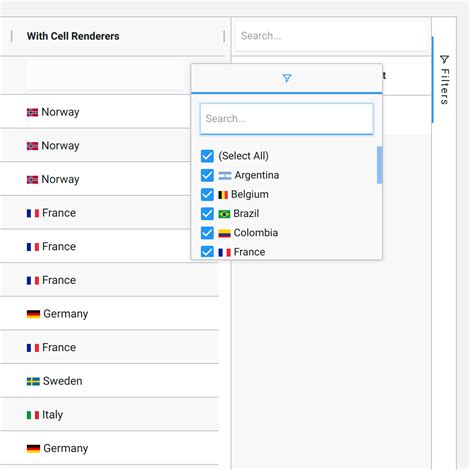Viewport: 474px width, 470px height.
Task: Toggle the France filter checkbox
Action: [x=207, y=251]
